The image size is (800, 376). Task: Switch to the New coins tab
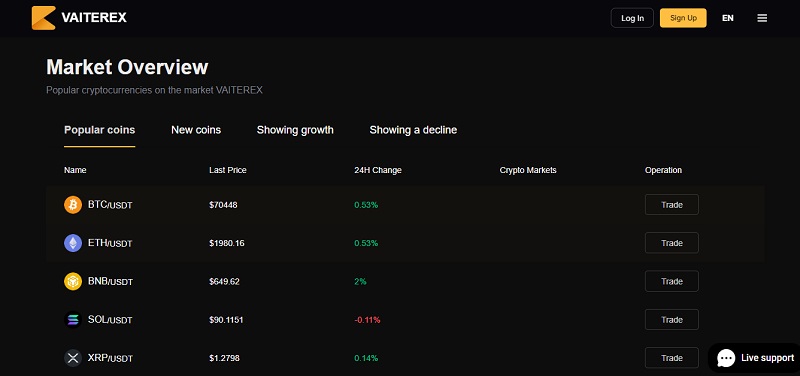click(196, 130)
